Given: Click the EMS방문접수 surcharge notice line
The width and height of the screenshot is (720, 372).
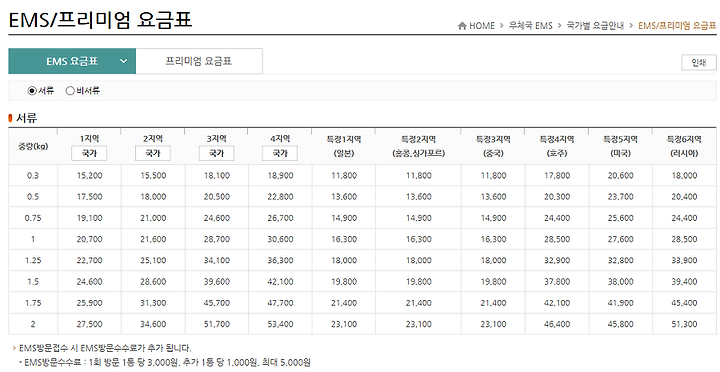Looking at the screenshot, I should pos(105,348).
